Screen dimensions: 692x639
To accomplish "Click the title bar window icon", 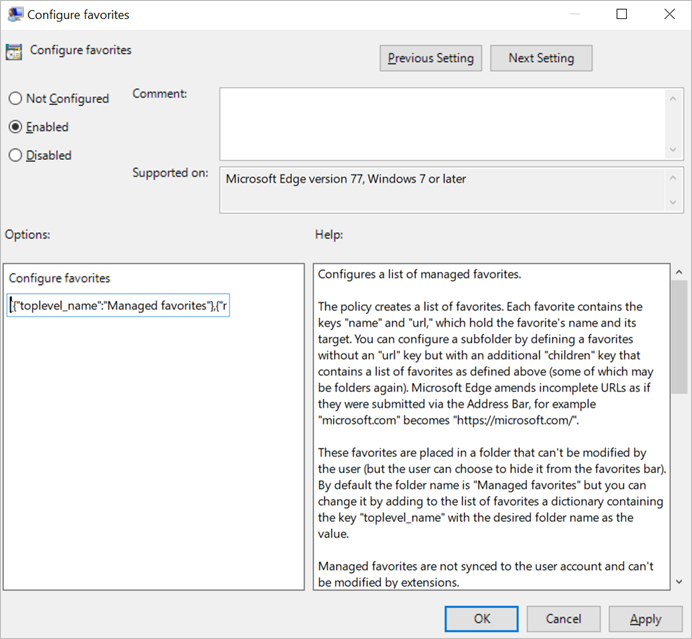I will point(15,15).
